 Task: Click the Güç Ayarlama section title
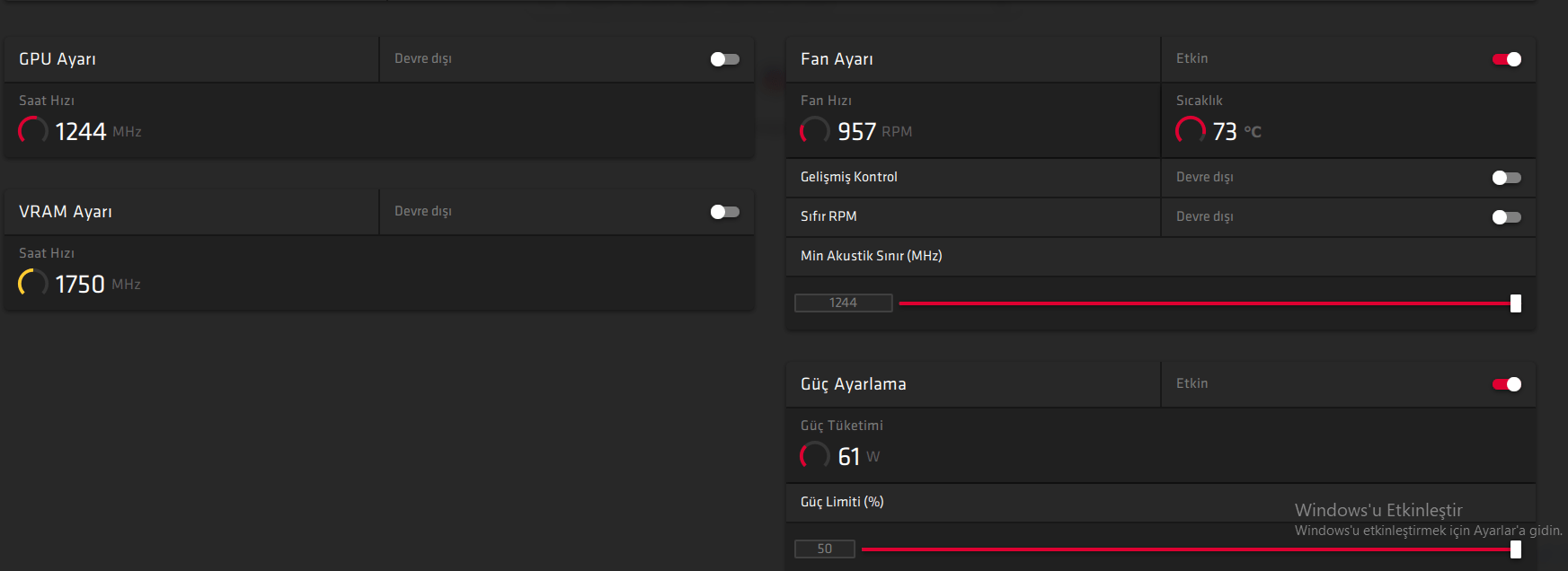pos(853,384)
